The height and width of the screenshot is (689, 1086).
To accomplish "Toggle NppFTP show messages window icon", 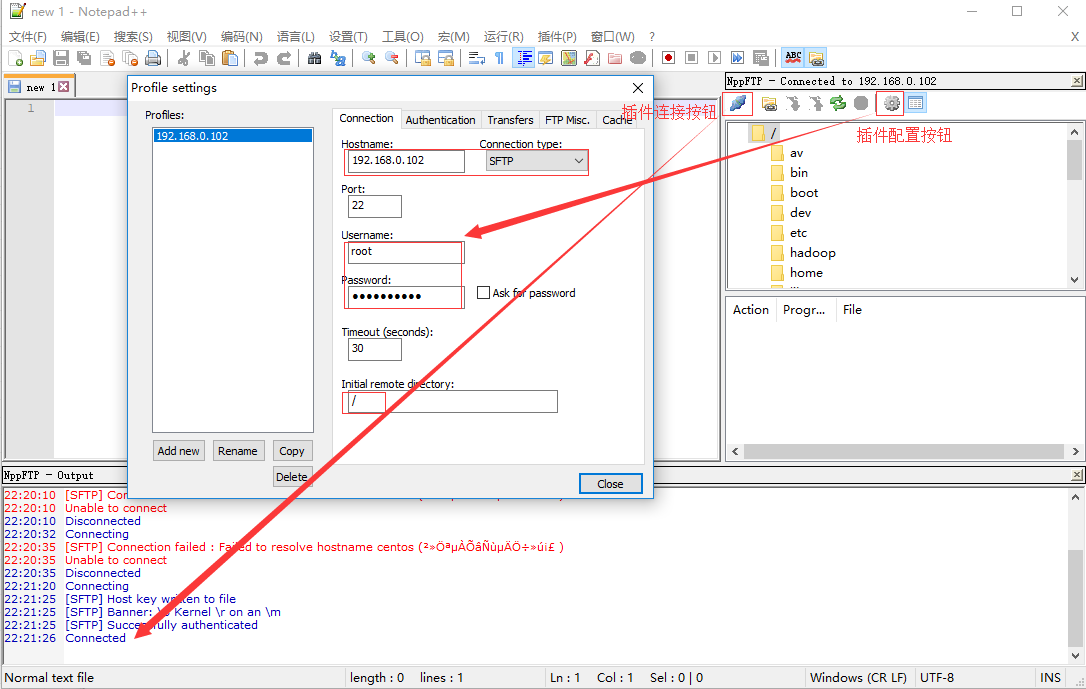I will point(916,103).
